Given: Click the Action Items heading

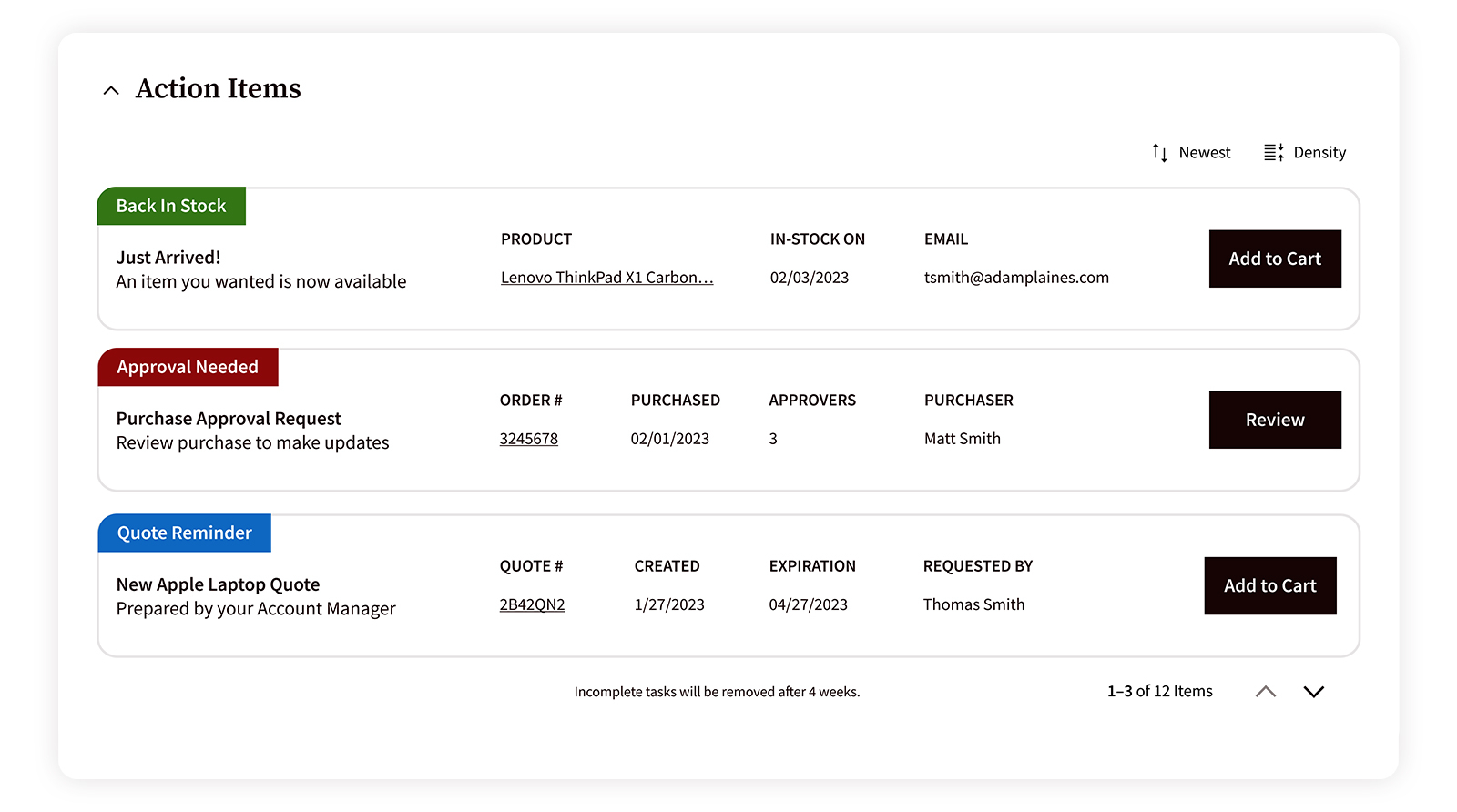Looking at the screenshot, I should coord(218,88).
